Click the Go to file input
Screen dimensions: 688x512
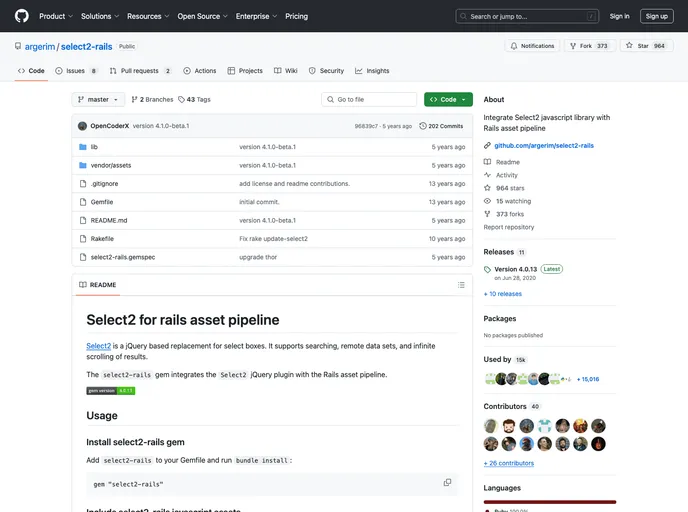369,100
